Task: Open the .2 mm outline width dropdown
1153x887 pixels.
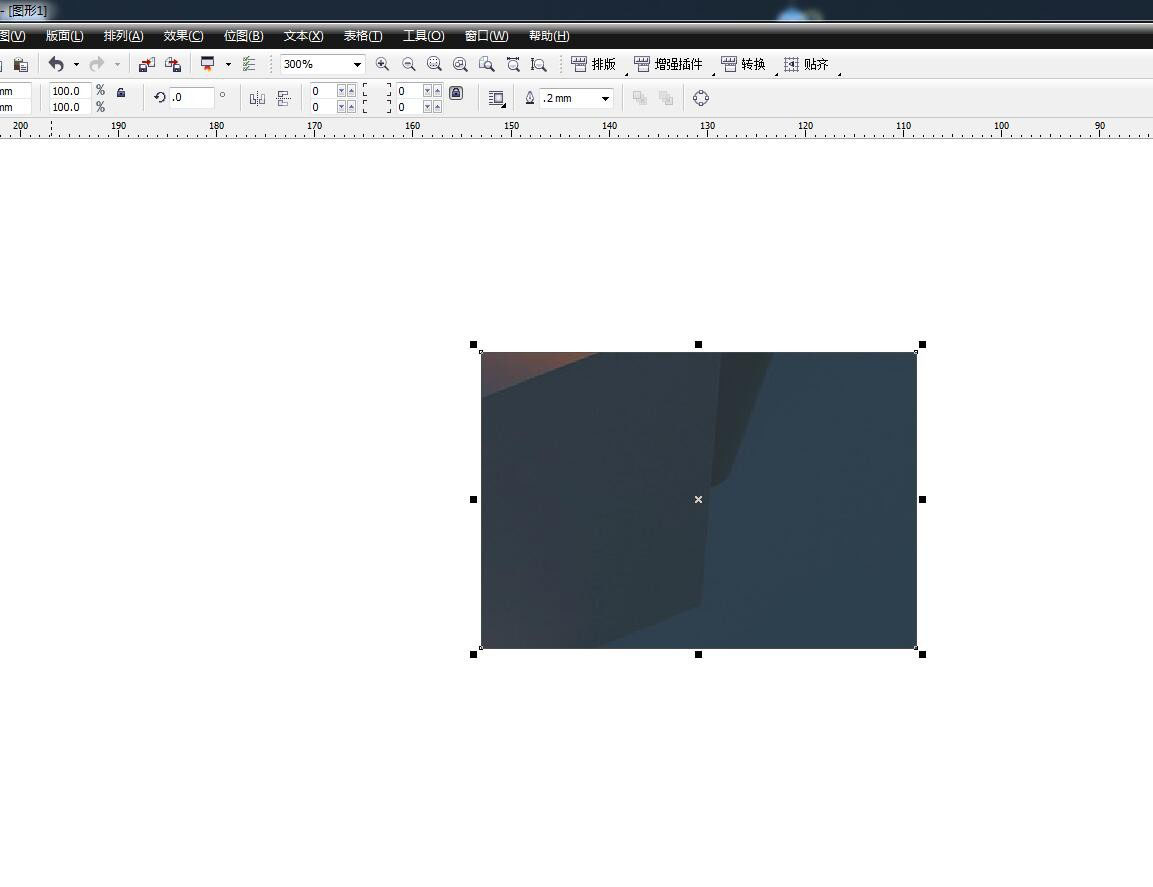Action: (x=605, y=99)
